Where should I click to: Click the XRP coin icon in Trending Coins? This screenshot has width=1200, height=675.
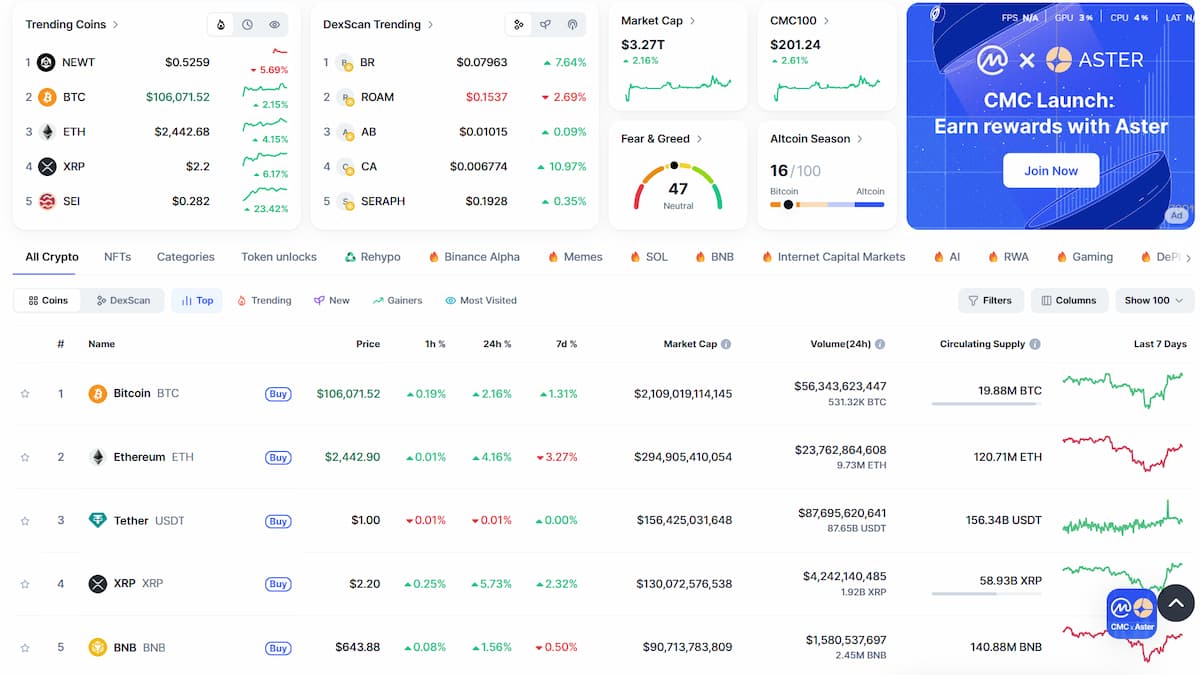(47, 166)
